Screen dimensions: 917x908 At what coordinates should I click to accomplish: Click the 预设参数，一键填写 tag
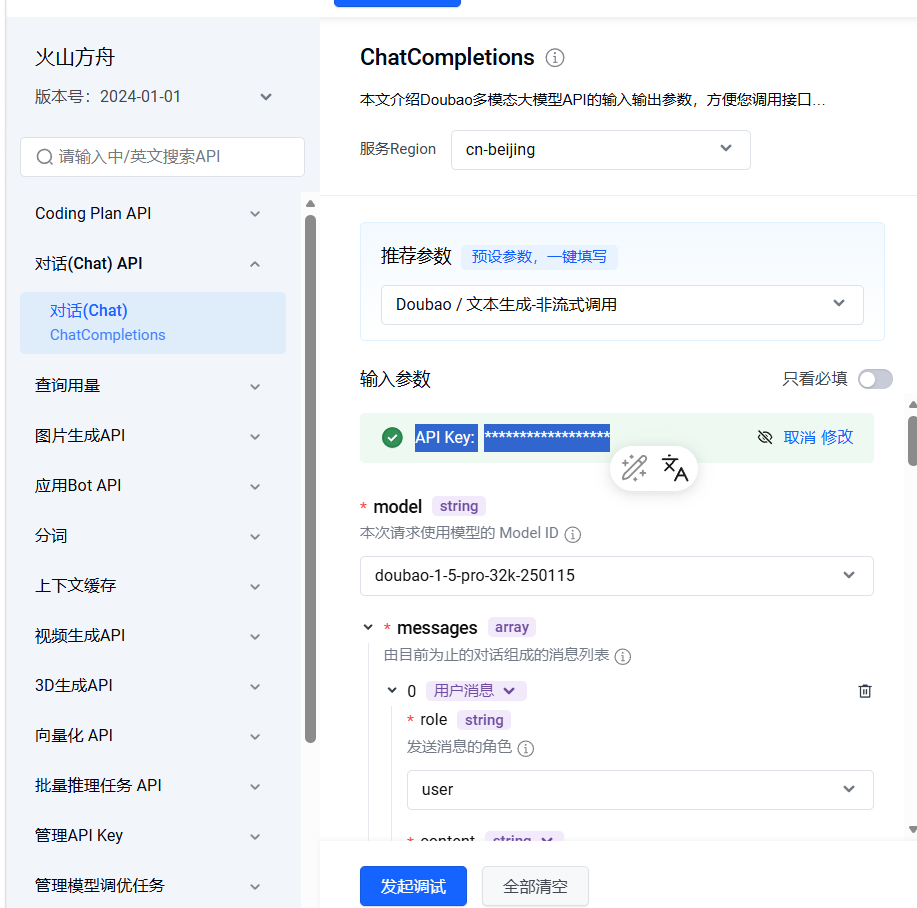(x=539, y=257)
